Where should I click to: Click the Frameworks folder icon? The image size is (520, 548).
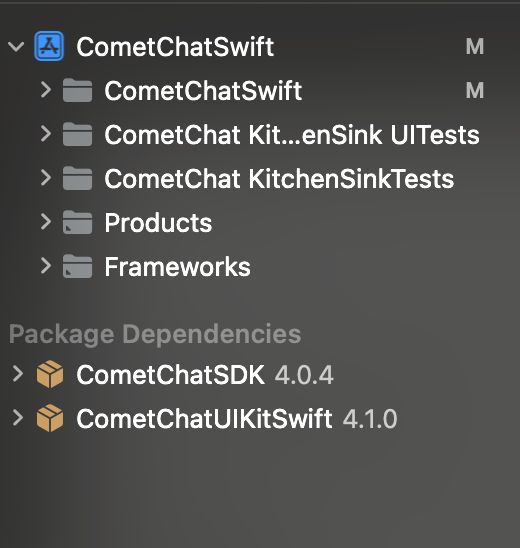tap(77, 267)
